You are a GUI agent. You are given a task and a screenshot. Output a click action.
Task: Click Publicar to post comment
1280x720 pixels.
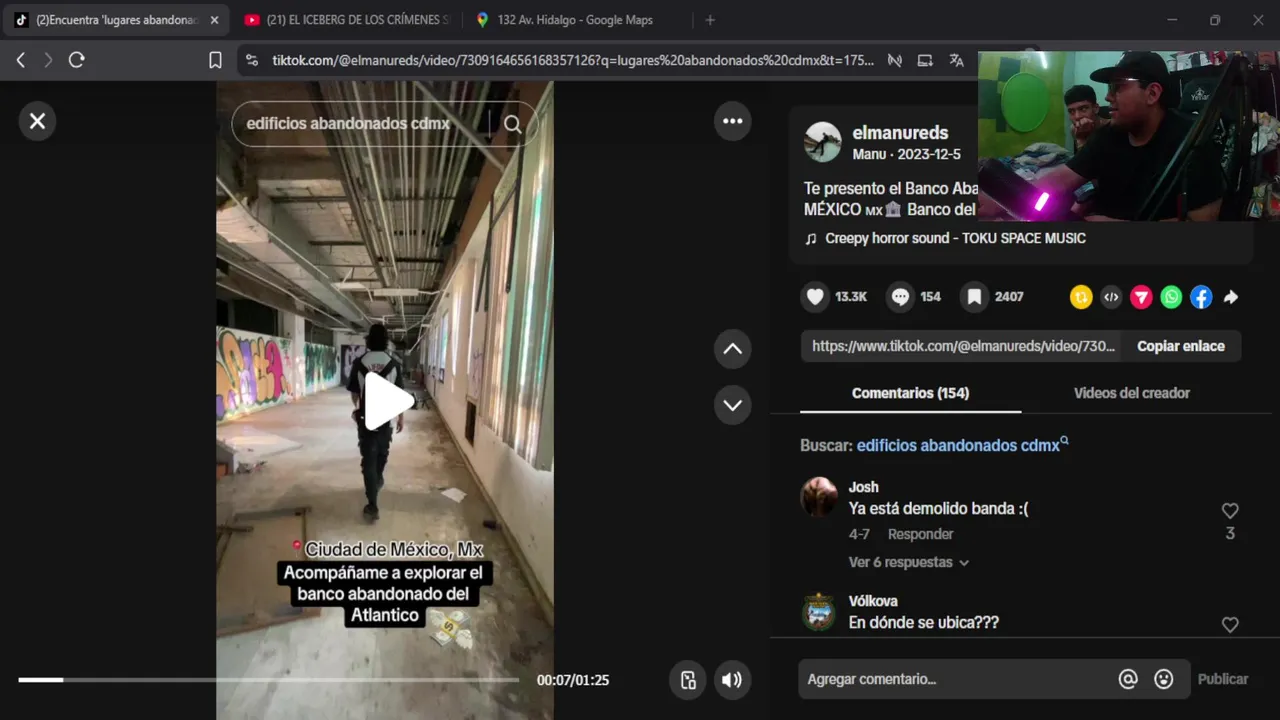coord(1223,679)
